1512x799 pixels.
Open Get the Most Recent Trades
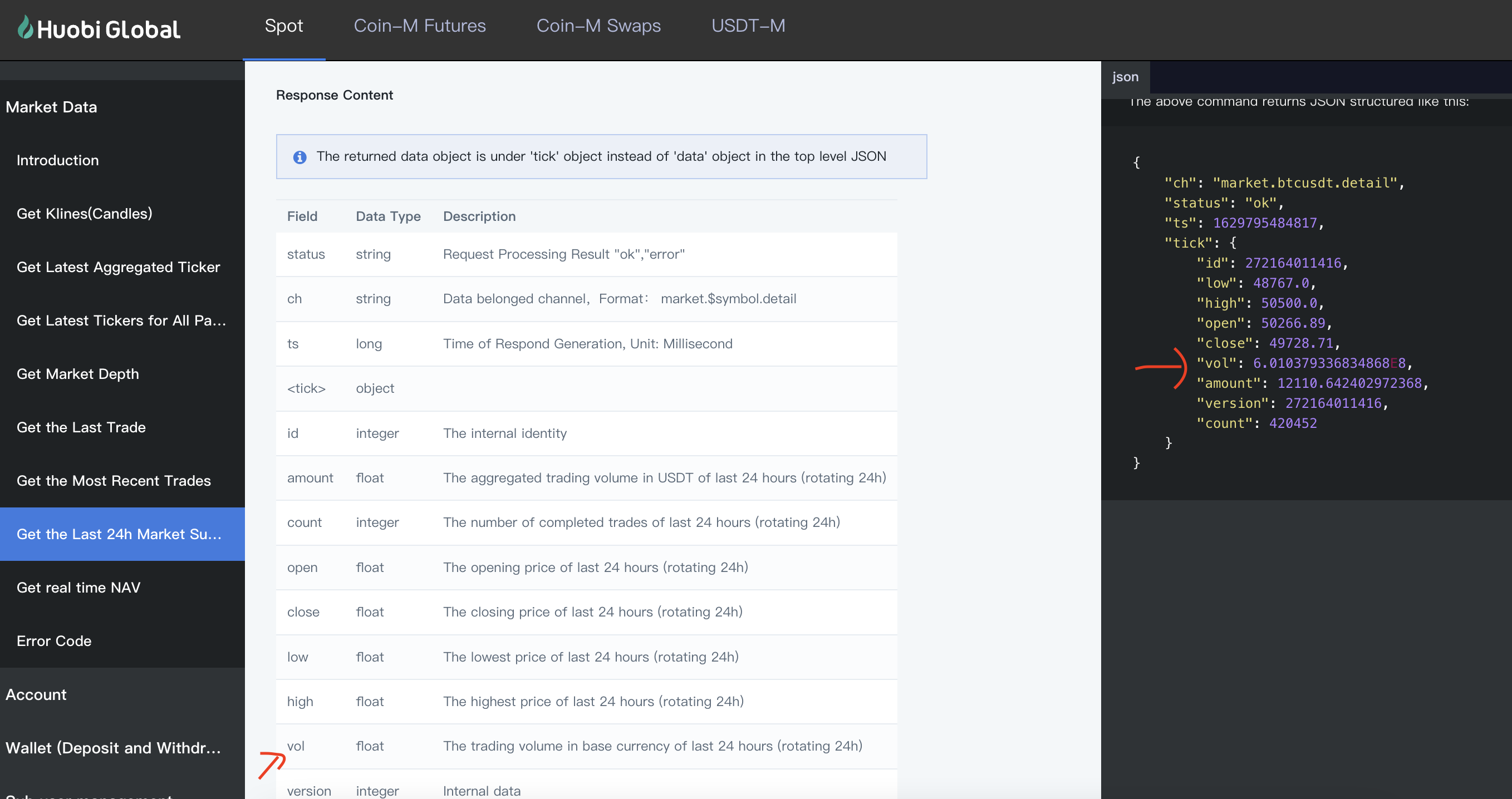click(x=113, y=480)
